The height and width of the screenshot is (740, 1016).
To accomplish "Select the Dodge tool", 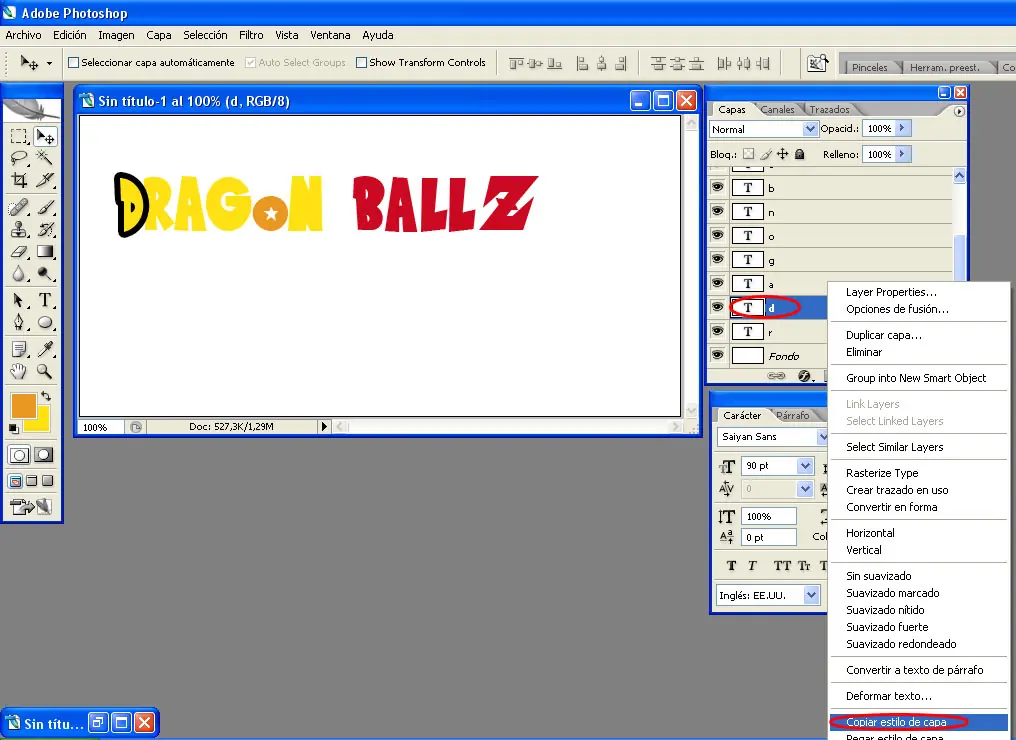I will click(45, 273).
